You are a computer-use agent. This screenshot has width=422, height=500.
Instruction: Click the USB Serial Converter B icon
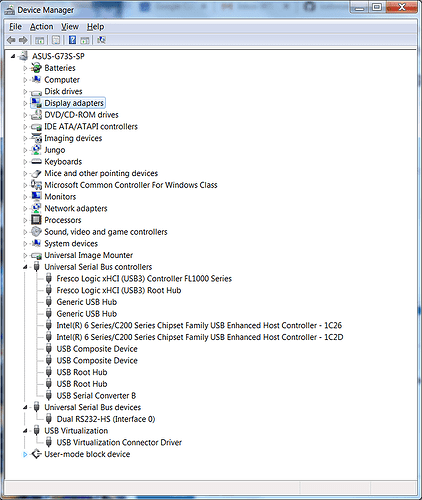49,395
